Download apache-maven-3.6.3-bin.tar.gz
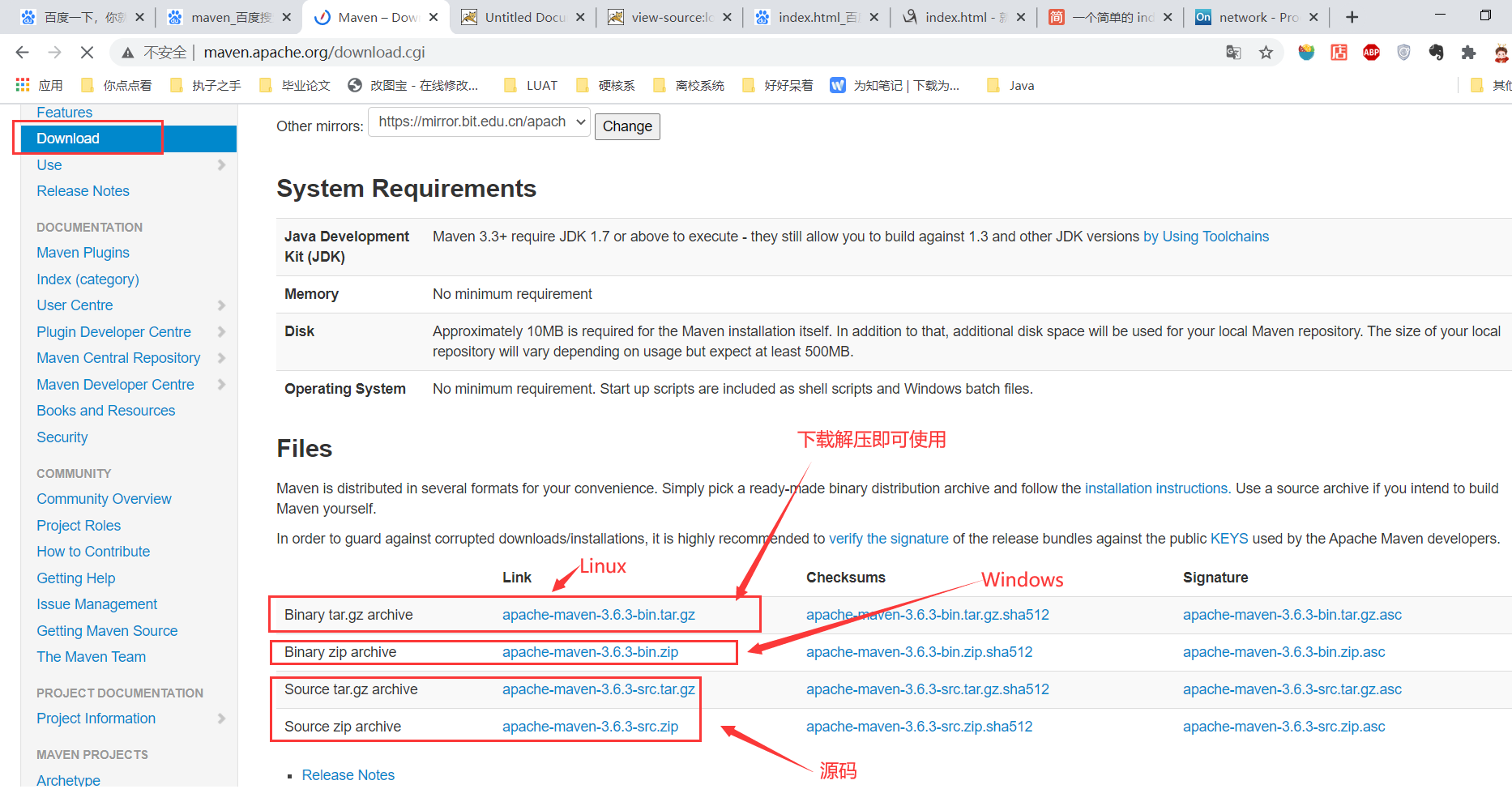Image resolution: width=1512 pixels, height=789 pixels. click(599, 615)
